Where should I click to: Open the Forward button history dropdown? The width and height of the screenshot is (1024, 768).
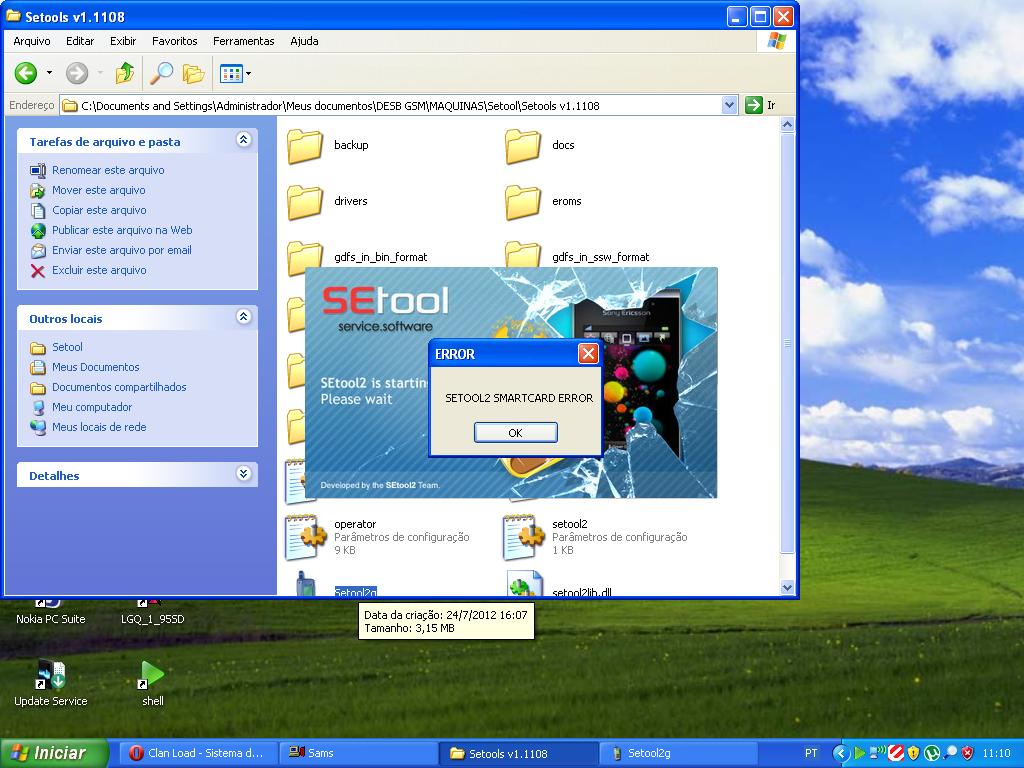[x=100, y=73]
